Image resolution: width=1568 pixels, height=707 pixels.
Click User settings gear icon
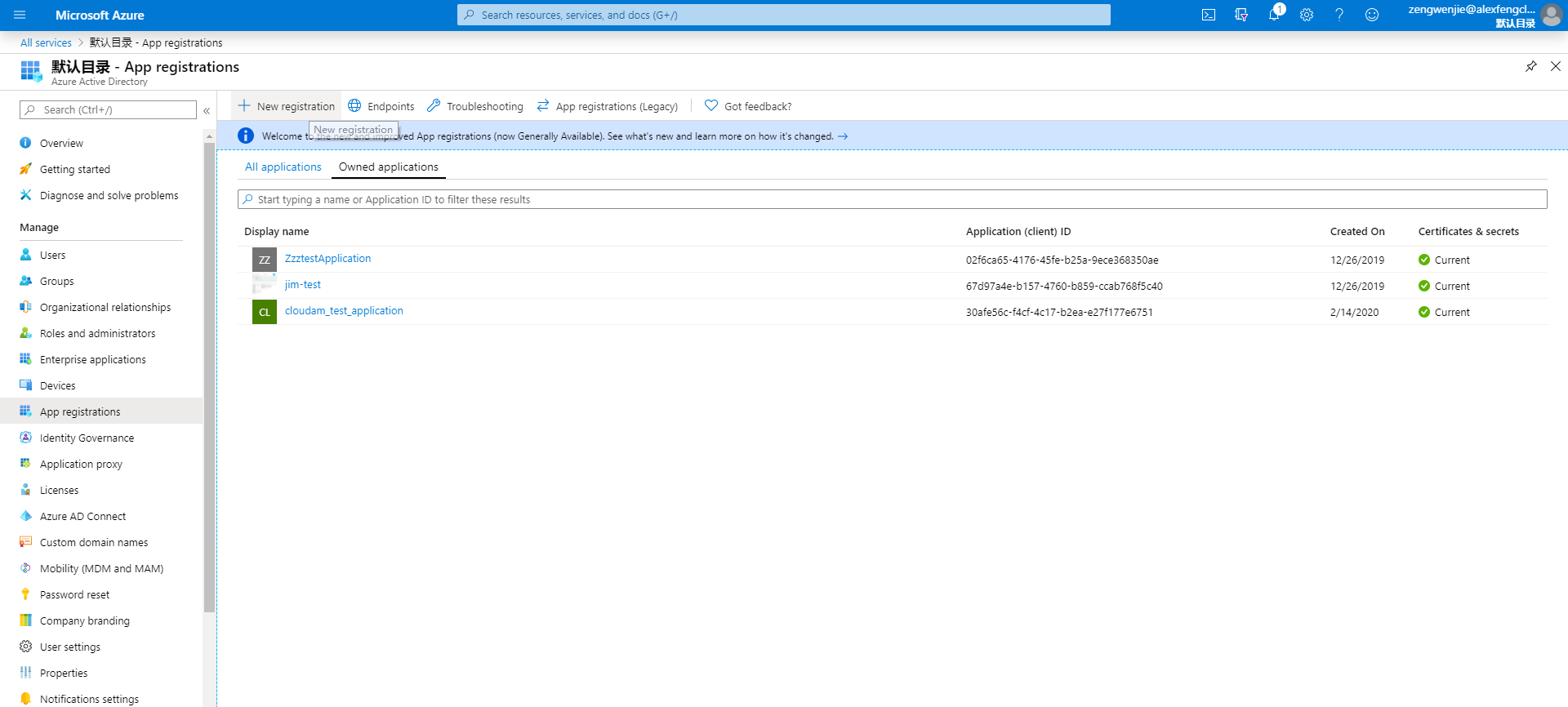(25, 647)
